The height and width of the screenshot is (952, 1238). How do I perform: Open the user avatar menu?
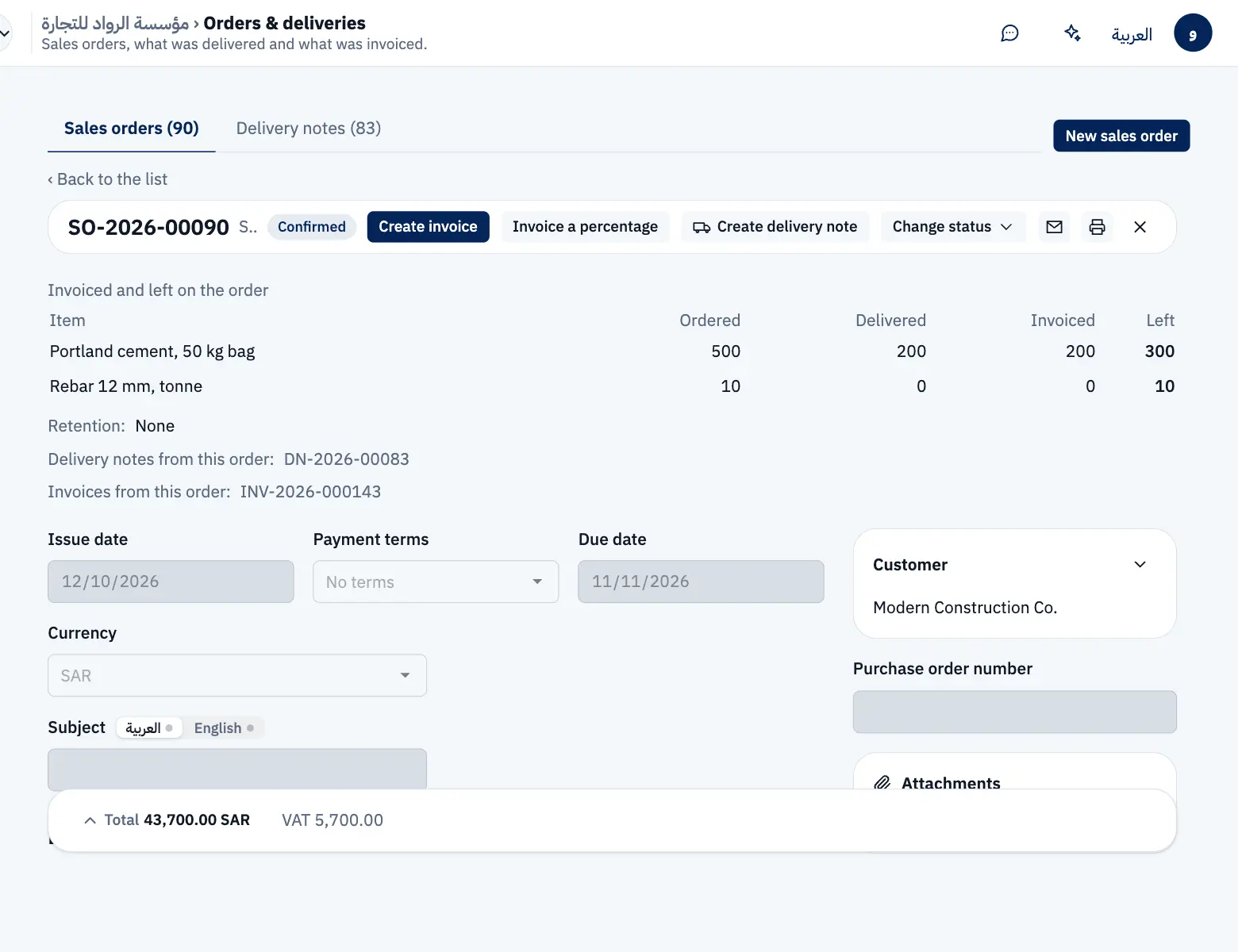point(1193,33)
